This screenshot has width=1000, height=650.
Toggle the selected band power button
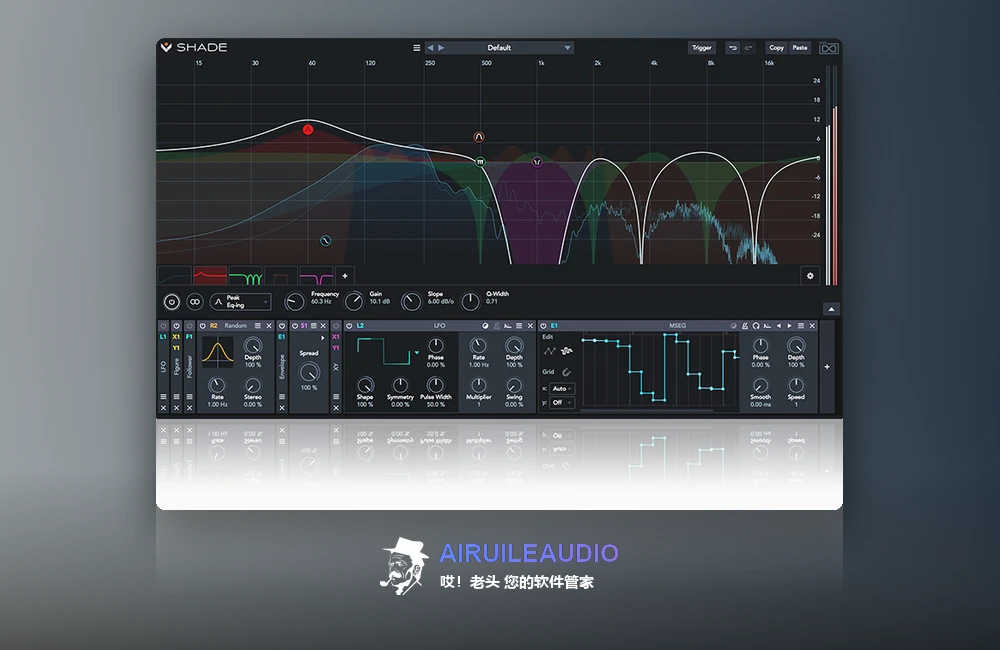172,302
